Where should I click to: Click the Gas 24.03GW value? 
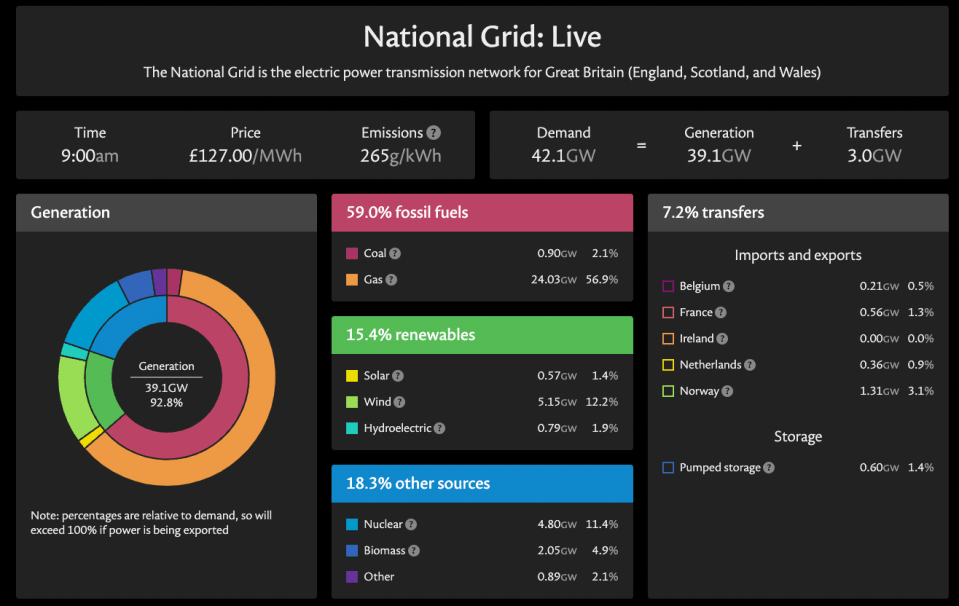click(x=554, y=279)
